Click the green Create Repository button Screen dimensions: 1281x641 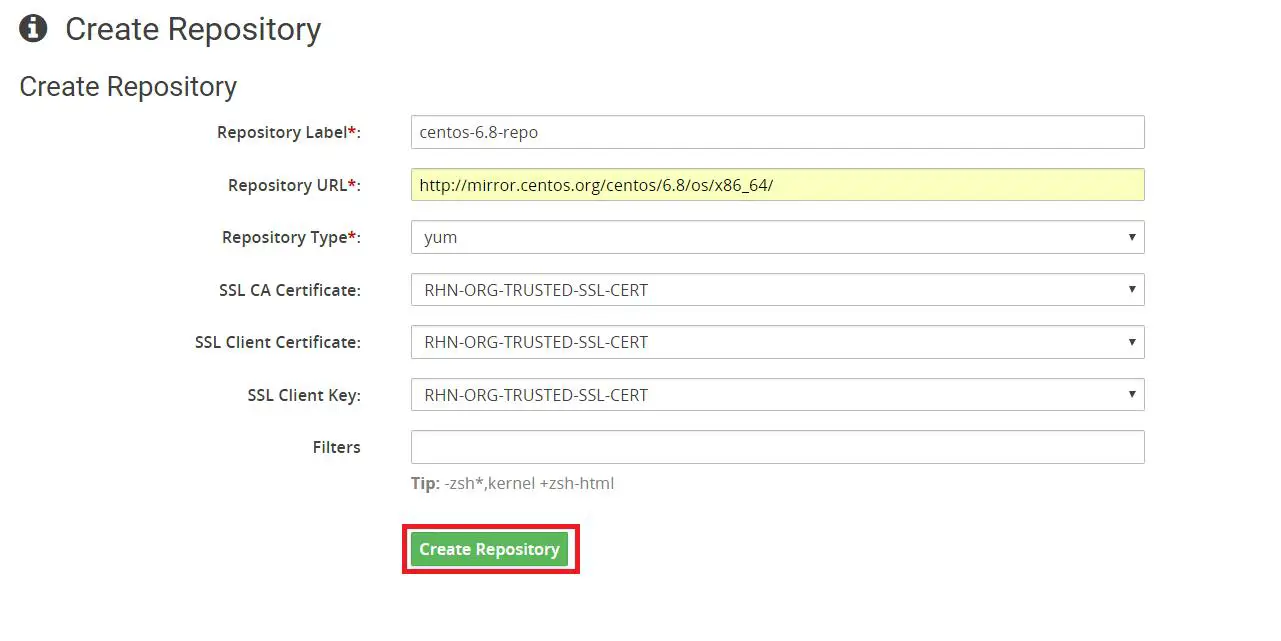489,549
